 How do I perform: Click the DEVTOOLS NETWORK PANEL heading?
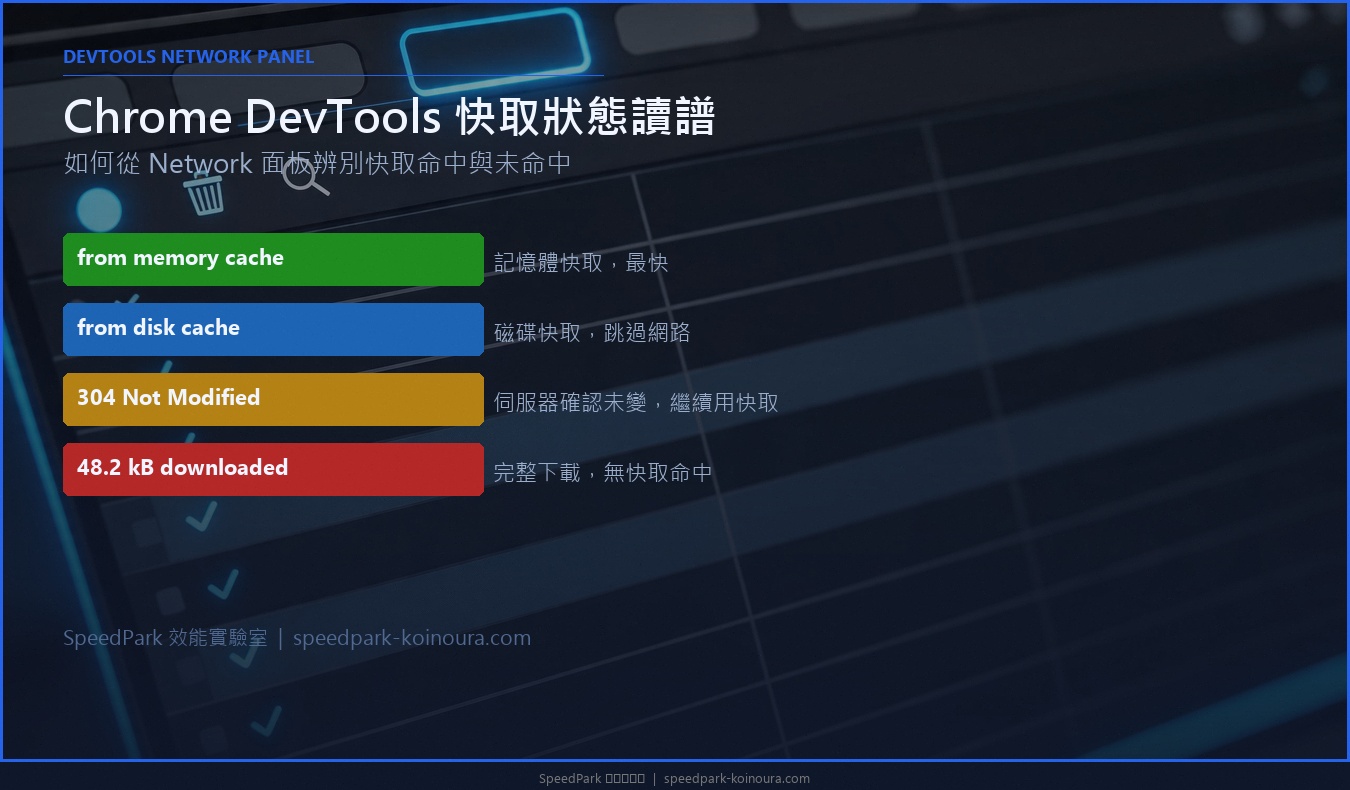point(188,57)
